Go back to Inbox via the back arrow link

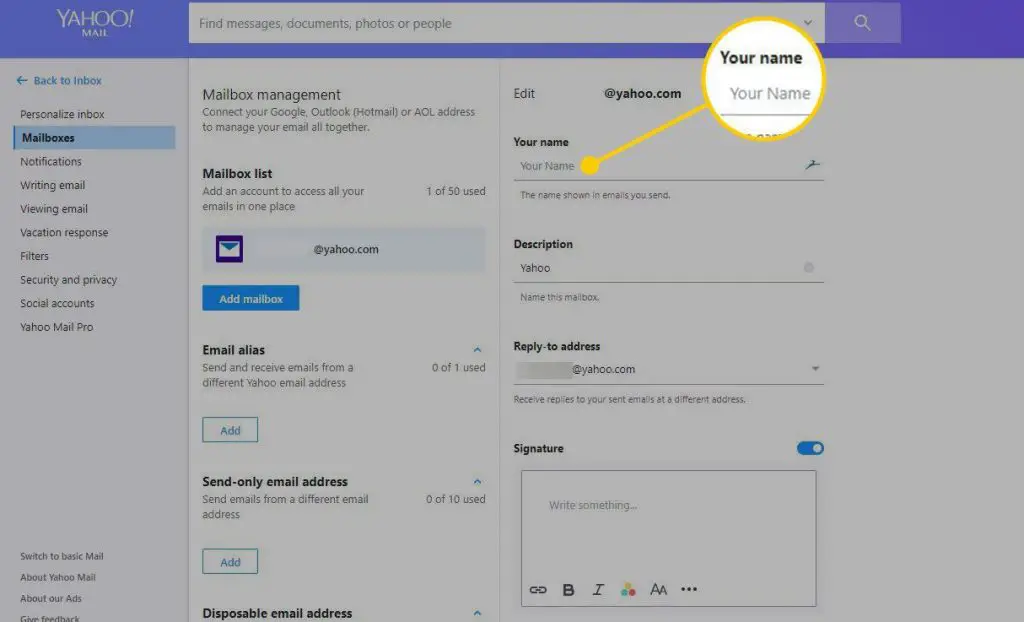[59, 80]
